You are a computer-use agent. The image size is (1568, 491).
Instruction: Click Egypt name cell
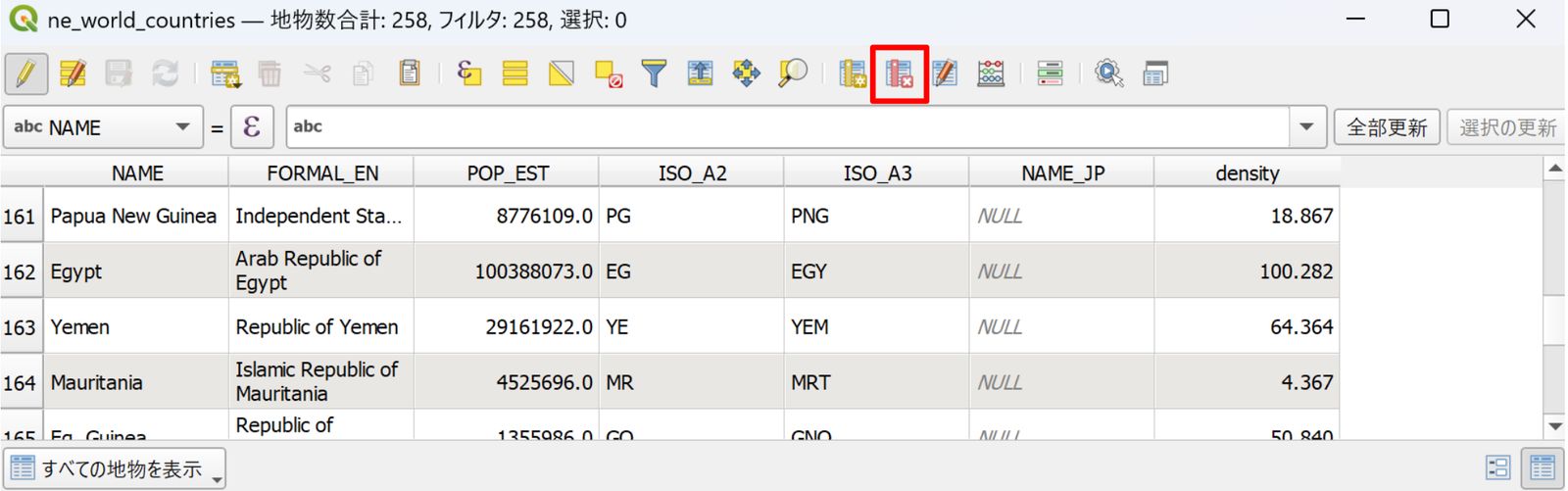[136, 271]
